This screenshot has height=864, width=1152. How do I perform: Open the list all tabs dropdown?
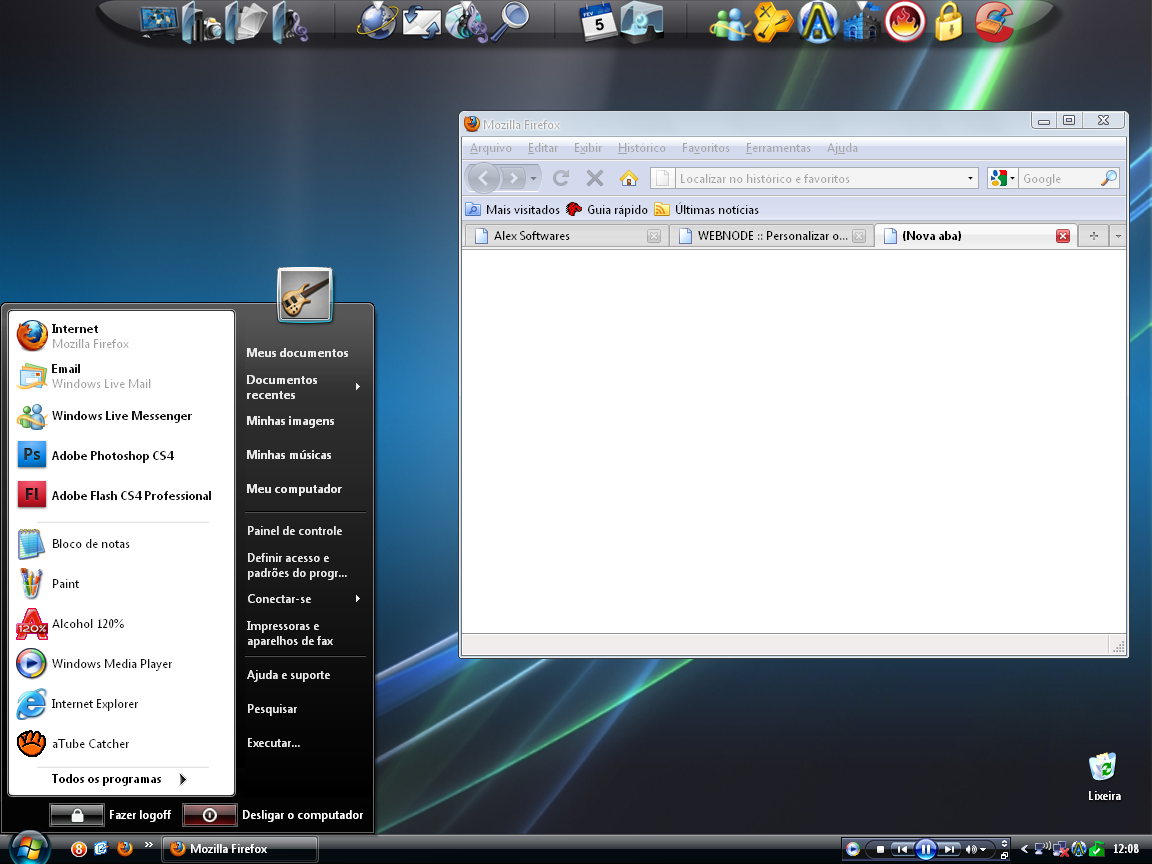click(x=1118, y=236)
